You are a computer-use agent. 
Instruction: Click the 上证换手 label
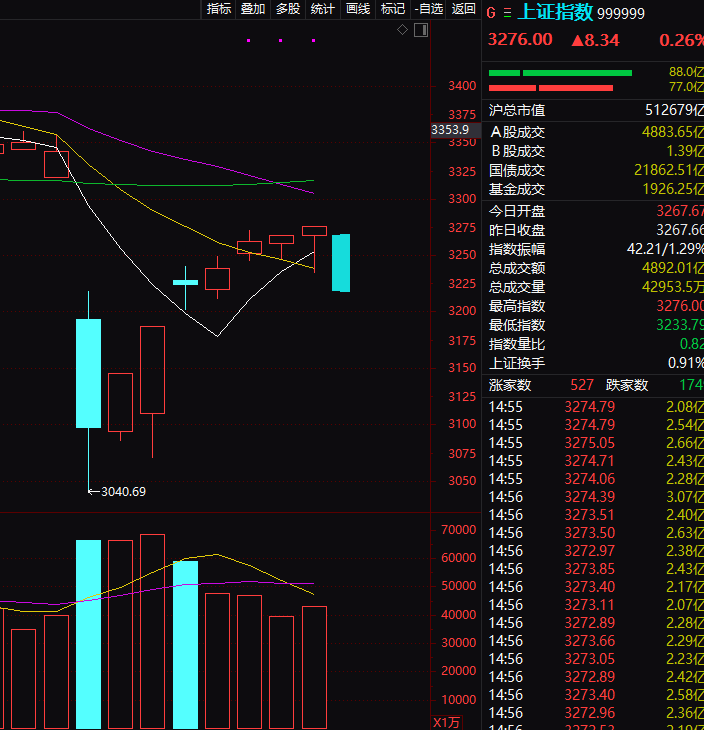pos(517,363)
